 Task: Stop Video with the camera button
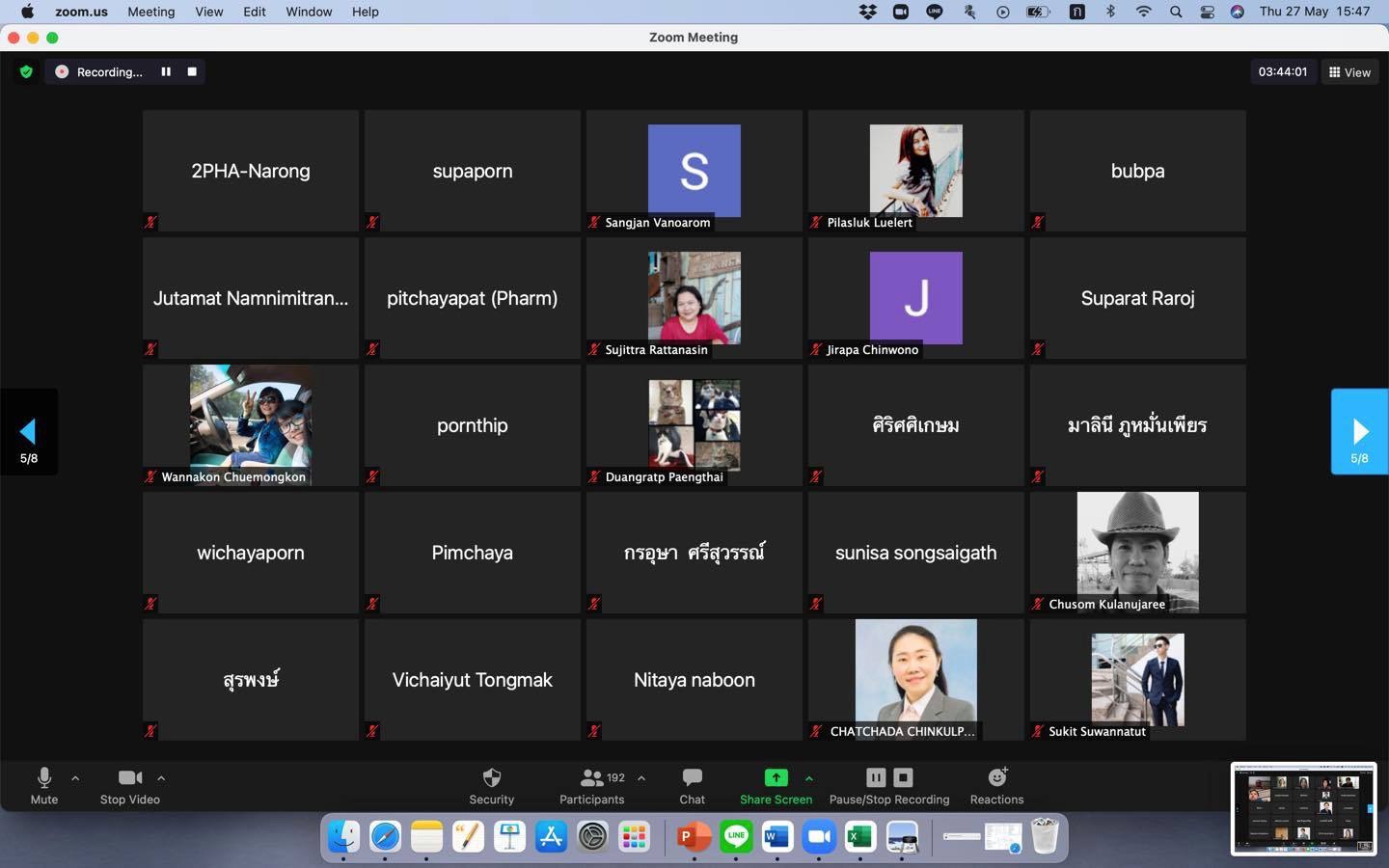tap(129, 785)
